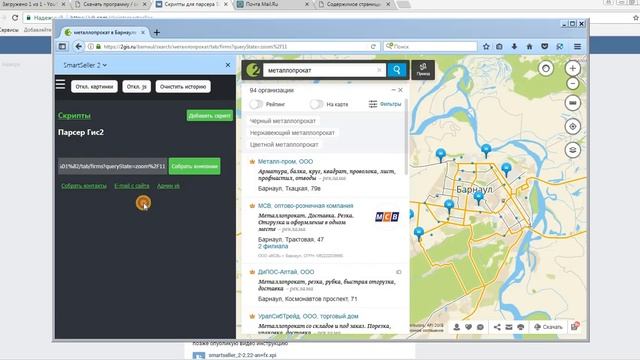Viewport: 640px width, 360px height.
Task: Click the round compass control on map
Action: coord(546,68)
